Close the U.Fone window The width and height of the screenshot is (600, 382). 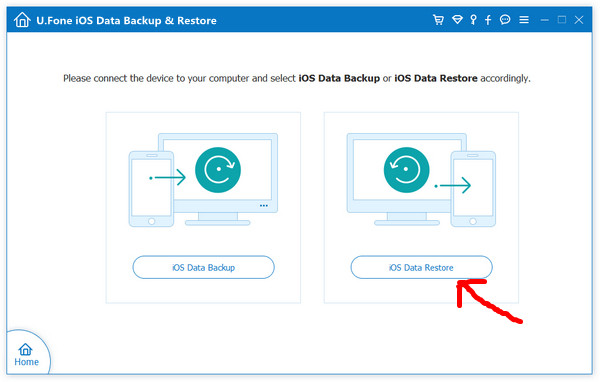click(x=579, y=20)
